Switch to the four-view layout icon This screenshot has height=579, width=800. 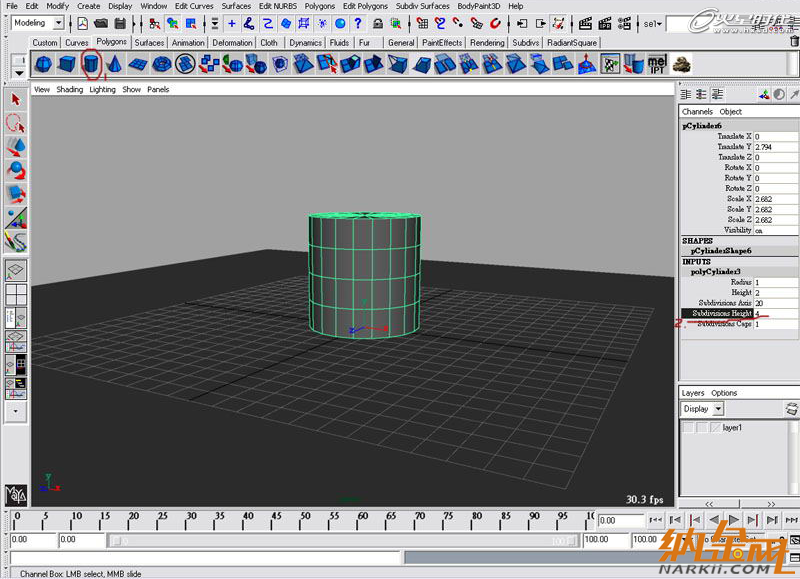[x=15, y=294]
